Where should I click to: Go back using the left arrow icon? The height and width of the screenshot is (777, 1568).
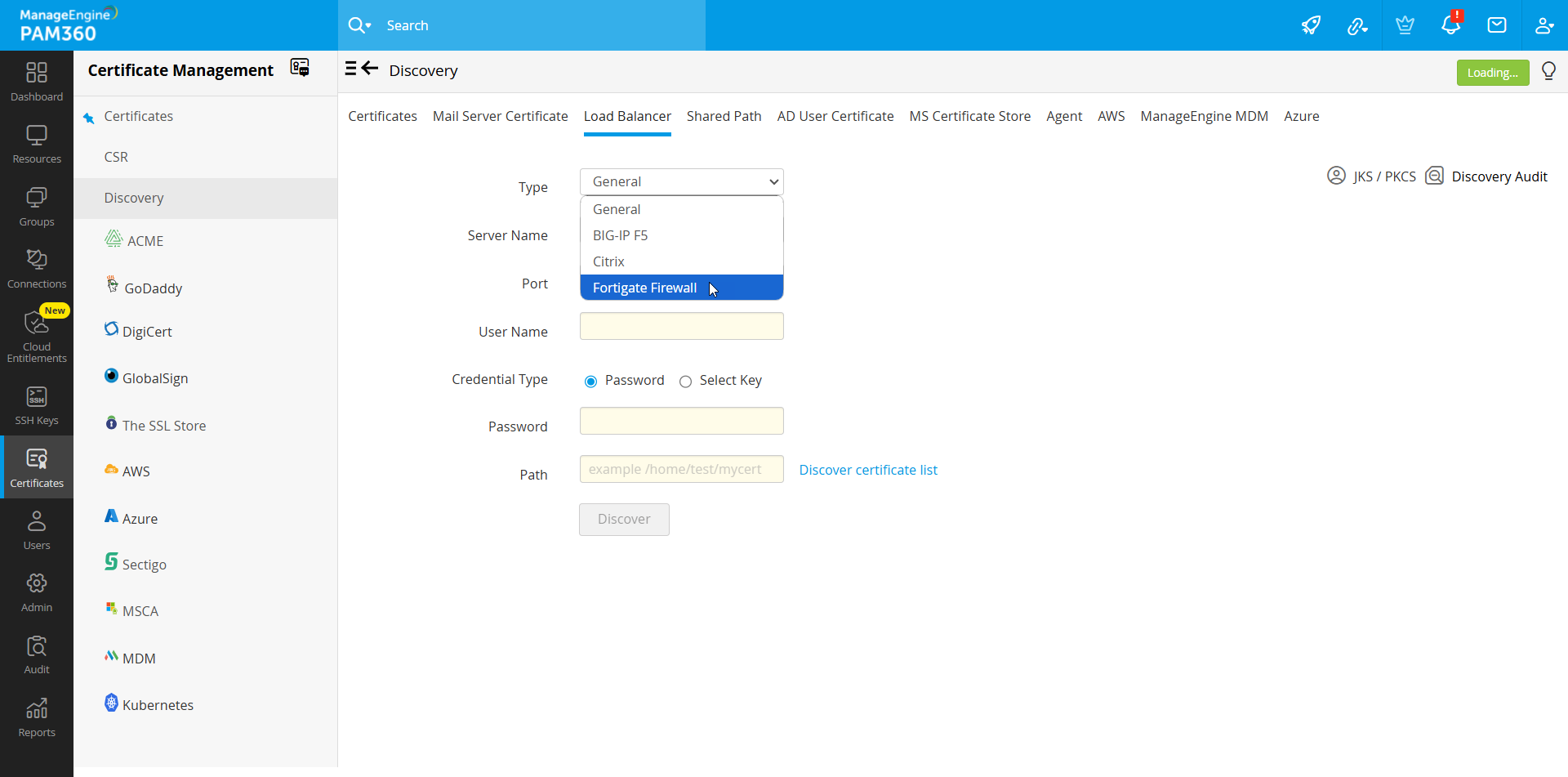point(370,69)
